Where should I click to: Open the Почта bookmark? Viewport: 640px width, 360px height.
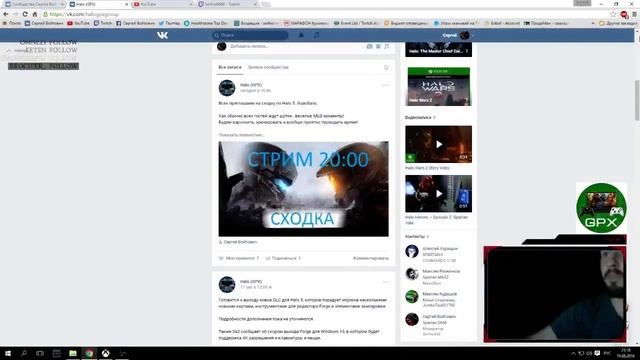(11, 23)
